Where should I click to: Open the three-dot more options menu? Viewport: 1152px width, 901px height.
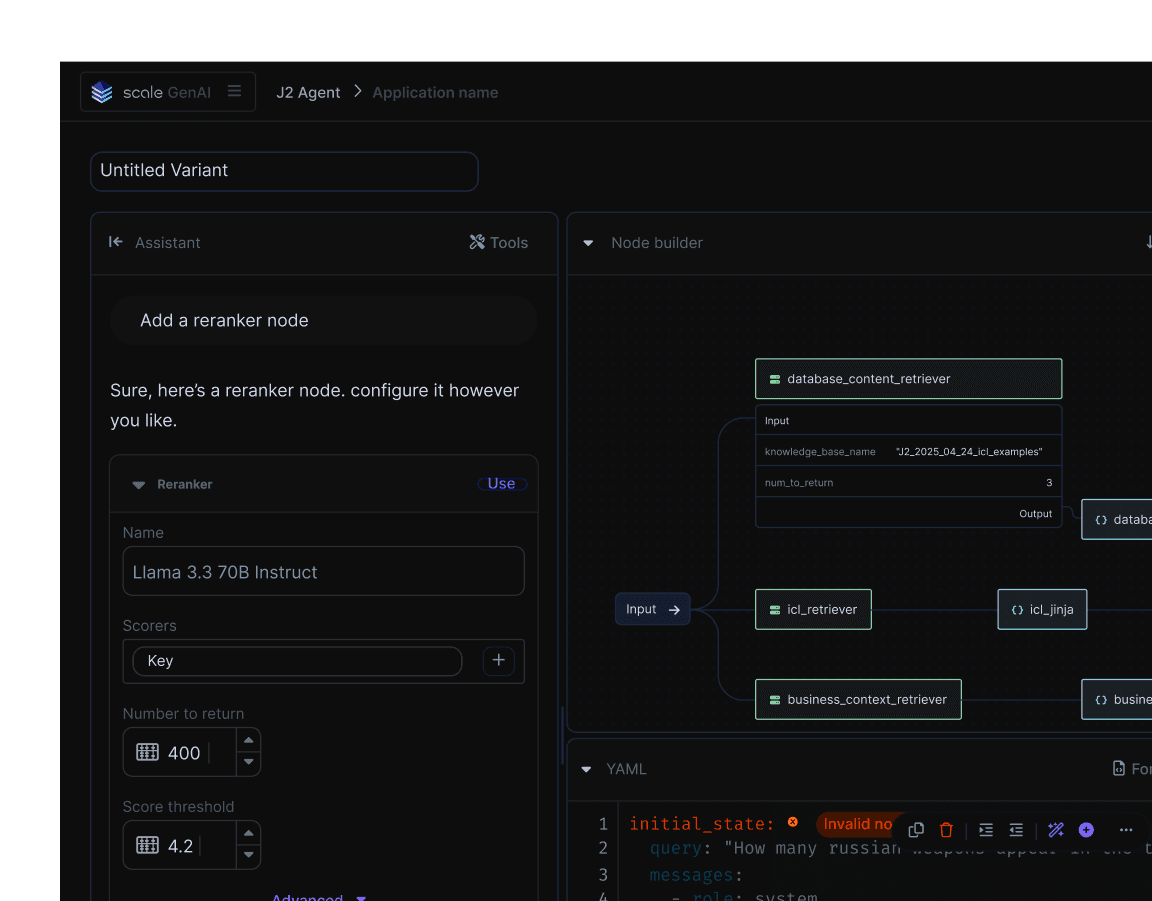click(x=1126, y=830)
